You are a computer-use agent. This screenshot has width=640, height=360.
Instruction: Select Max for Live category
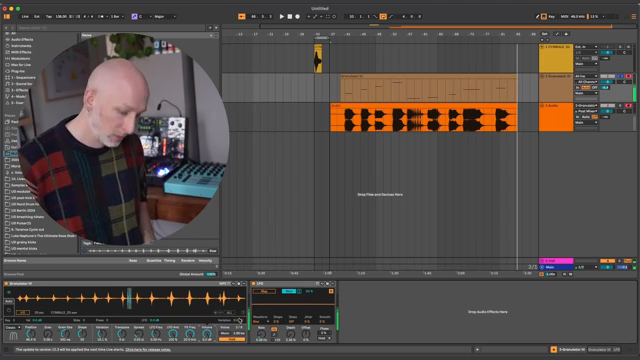click(21, 65)
